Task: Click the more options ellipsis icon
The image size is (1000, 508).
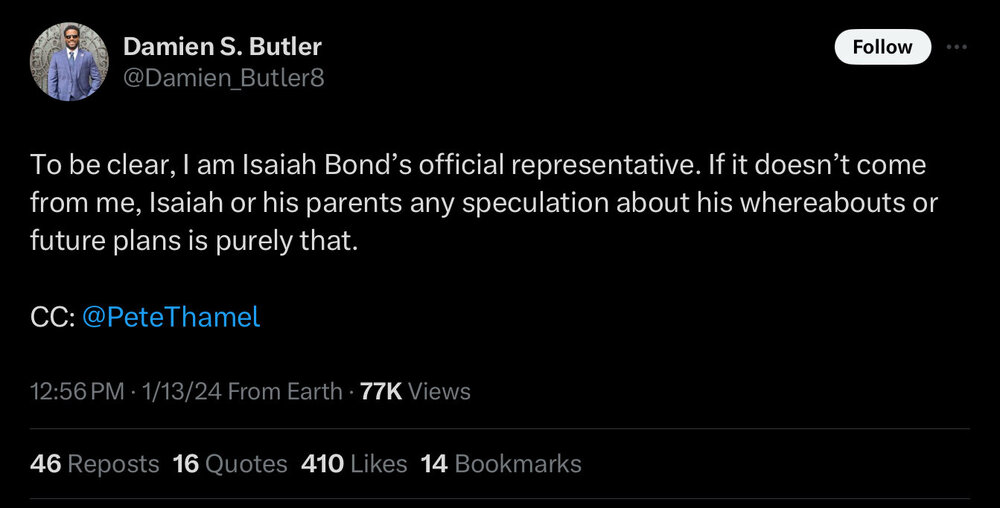Action: click(x=957, y=47)
